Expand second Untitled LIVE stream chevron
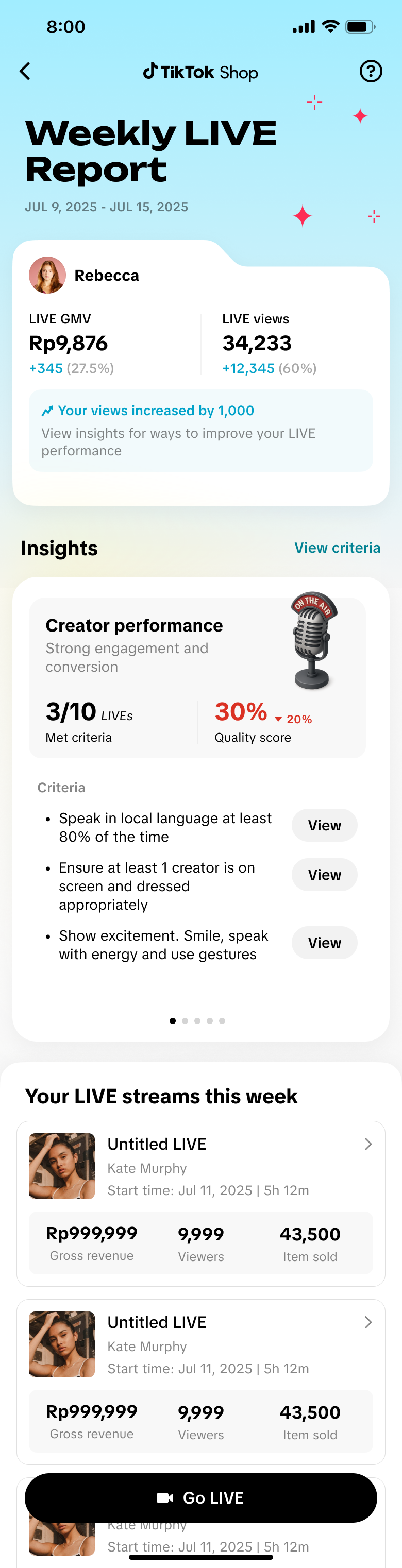This screenshot has height=1568, width=402. (x=368, y=1322)
